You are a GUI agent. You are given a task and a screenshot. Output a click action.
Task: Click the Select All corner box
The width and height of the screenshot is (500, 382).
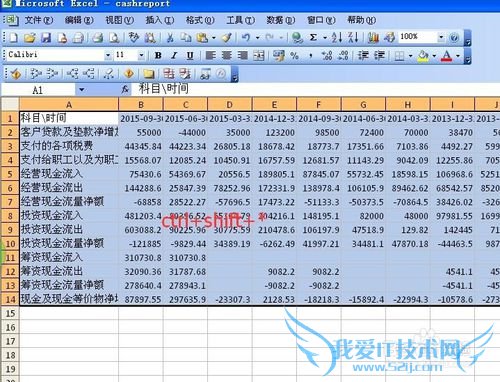point(10,104)
